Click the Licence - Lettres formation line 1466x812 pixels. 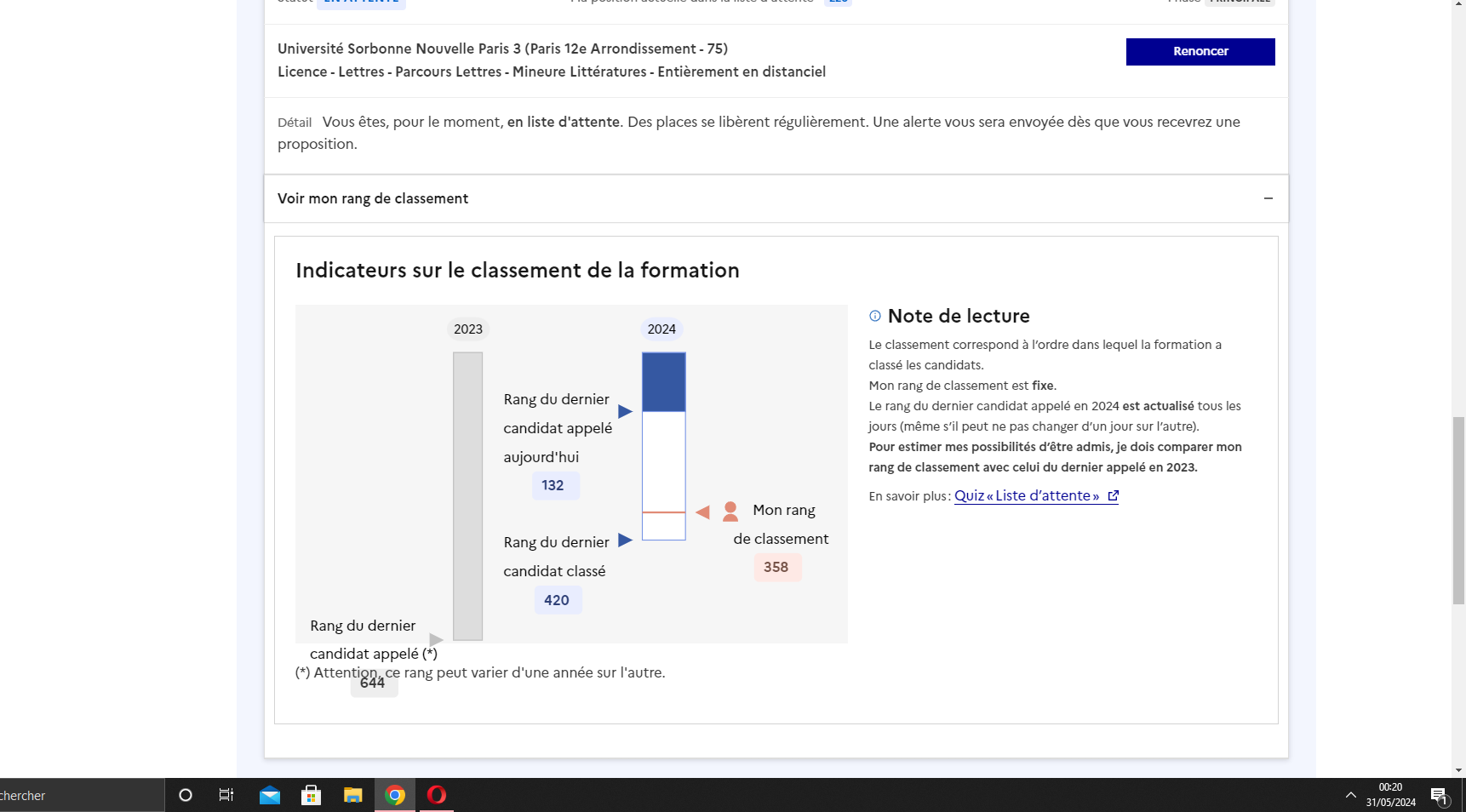point(552,71)
